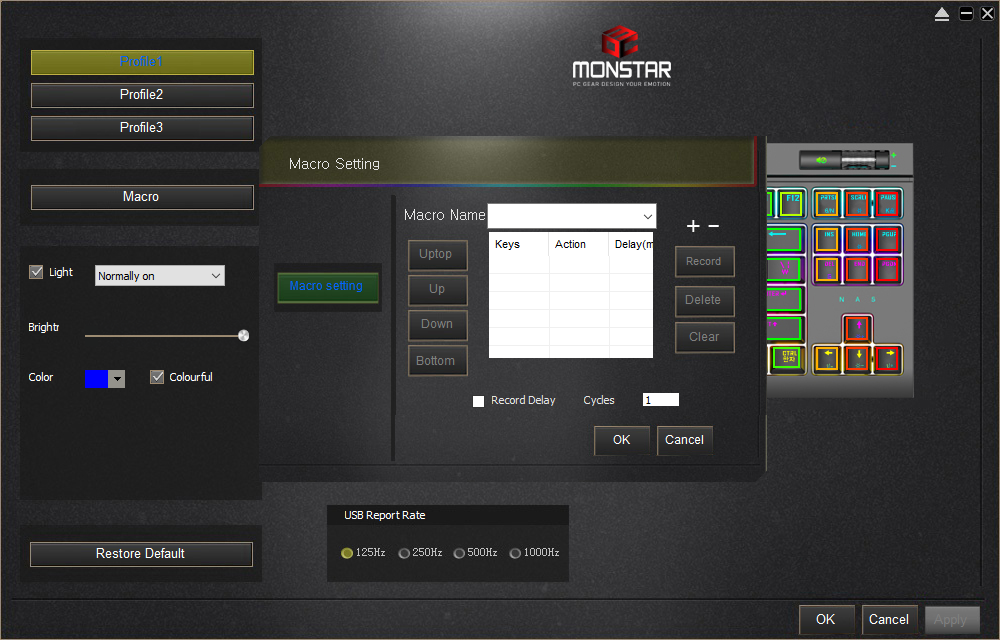1000x640 pixels.
Task: Click the PAUS key on keyboard image
Action: point(888,203)
